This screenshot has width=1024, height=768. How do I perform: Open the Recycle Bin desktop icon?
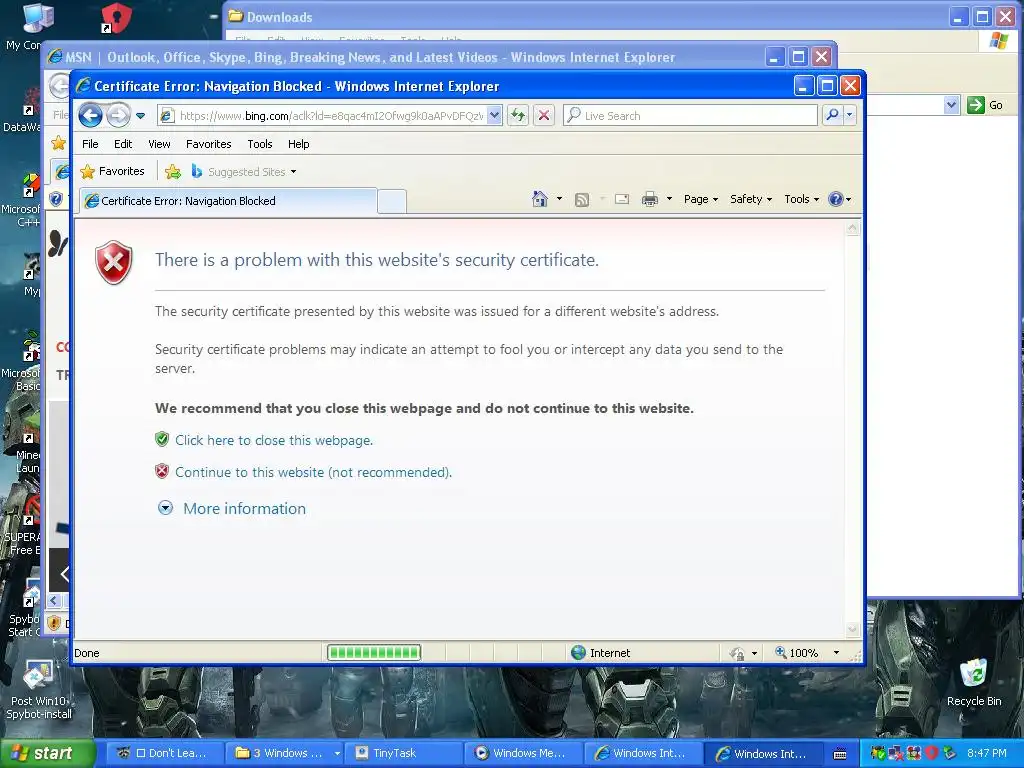pos(974,682)
